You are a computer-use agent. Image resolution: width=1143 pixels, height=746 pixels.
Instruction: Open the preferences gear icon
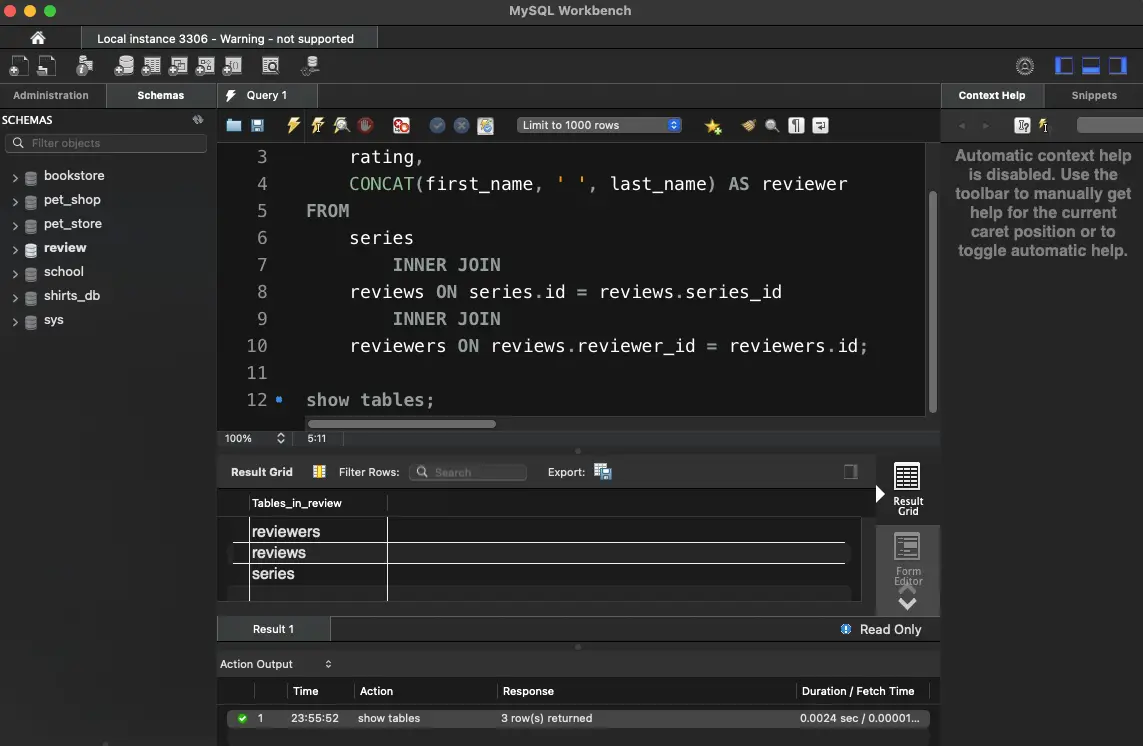tap(1024, 66)
